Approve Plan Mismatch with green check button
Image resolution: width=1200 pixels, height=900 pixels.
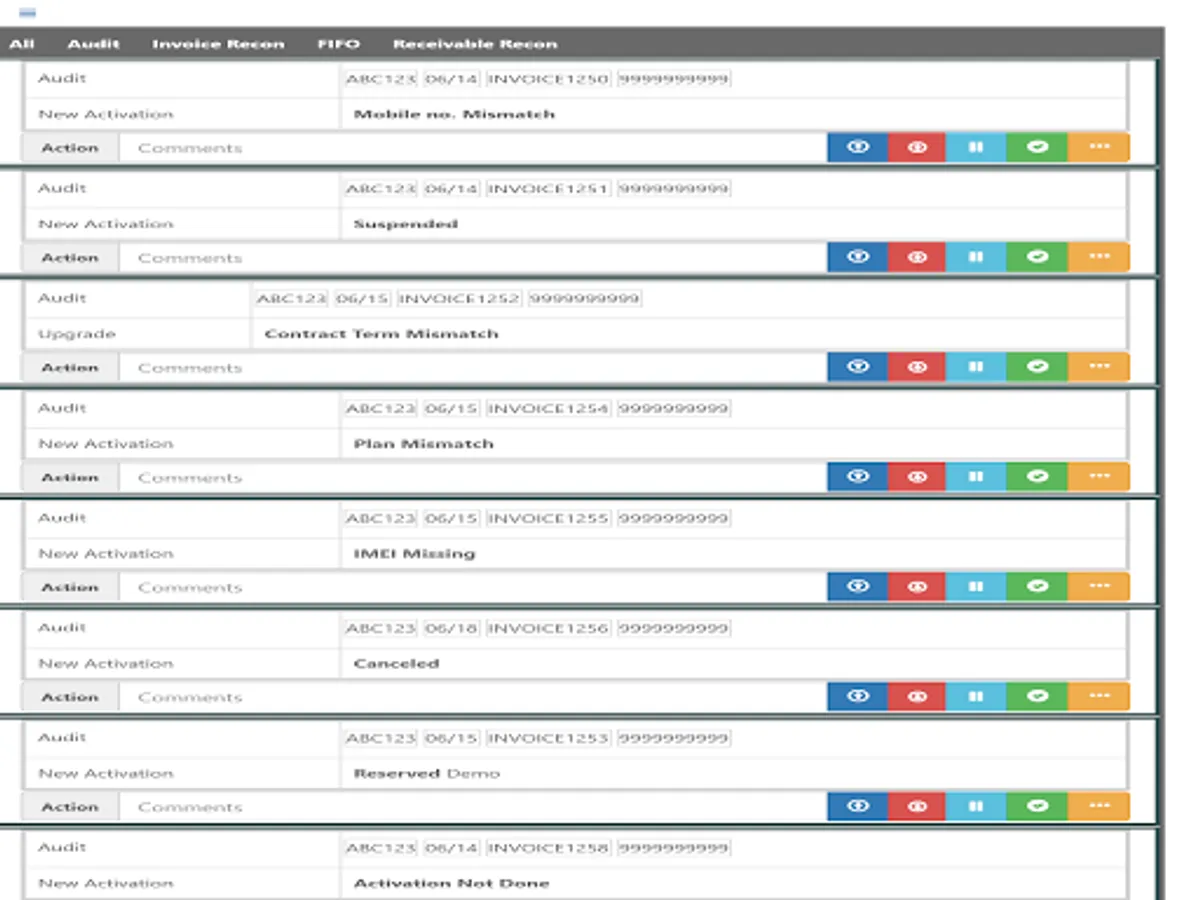pos(1037,477)
